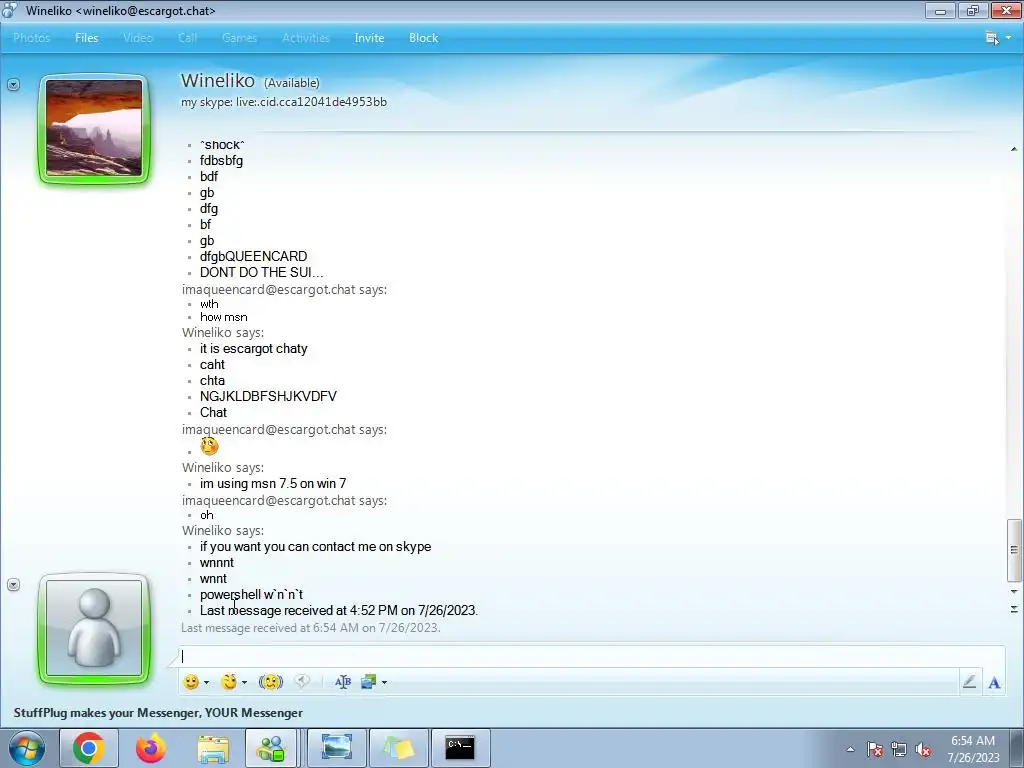This screenshot has width=1024, height=768.
Task: Click the scrollbar up arrow
Action: tap(1014, 150)
